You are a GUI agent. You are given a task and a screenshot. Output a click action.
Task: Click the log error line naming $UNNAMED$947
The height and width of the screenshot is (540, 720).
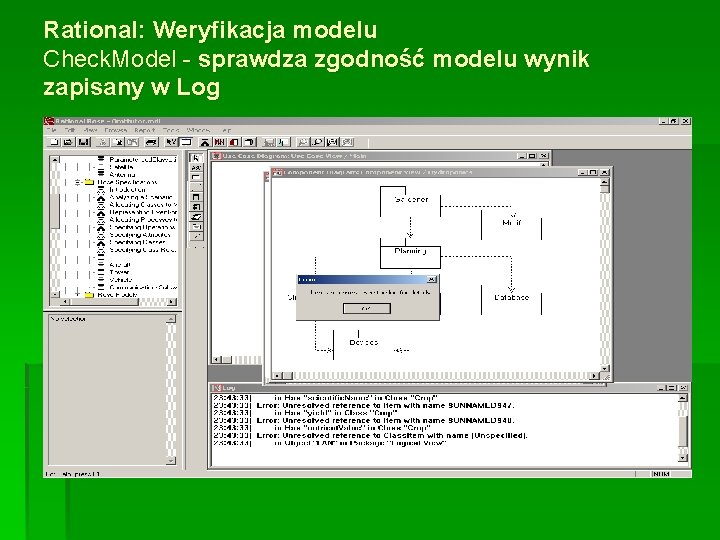pyautogui.click(x=364, y=405)
